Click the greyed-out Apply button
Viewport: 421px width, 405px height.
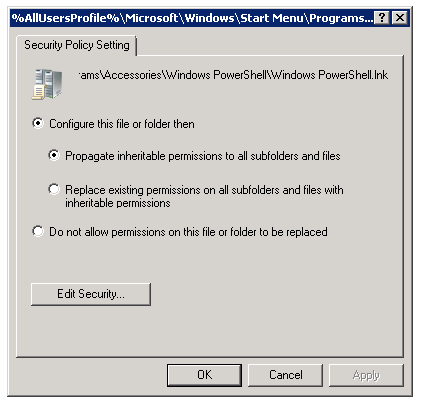366,375
